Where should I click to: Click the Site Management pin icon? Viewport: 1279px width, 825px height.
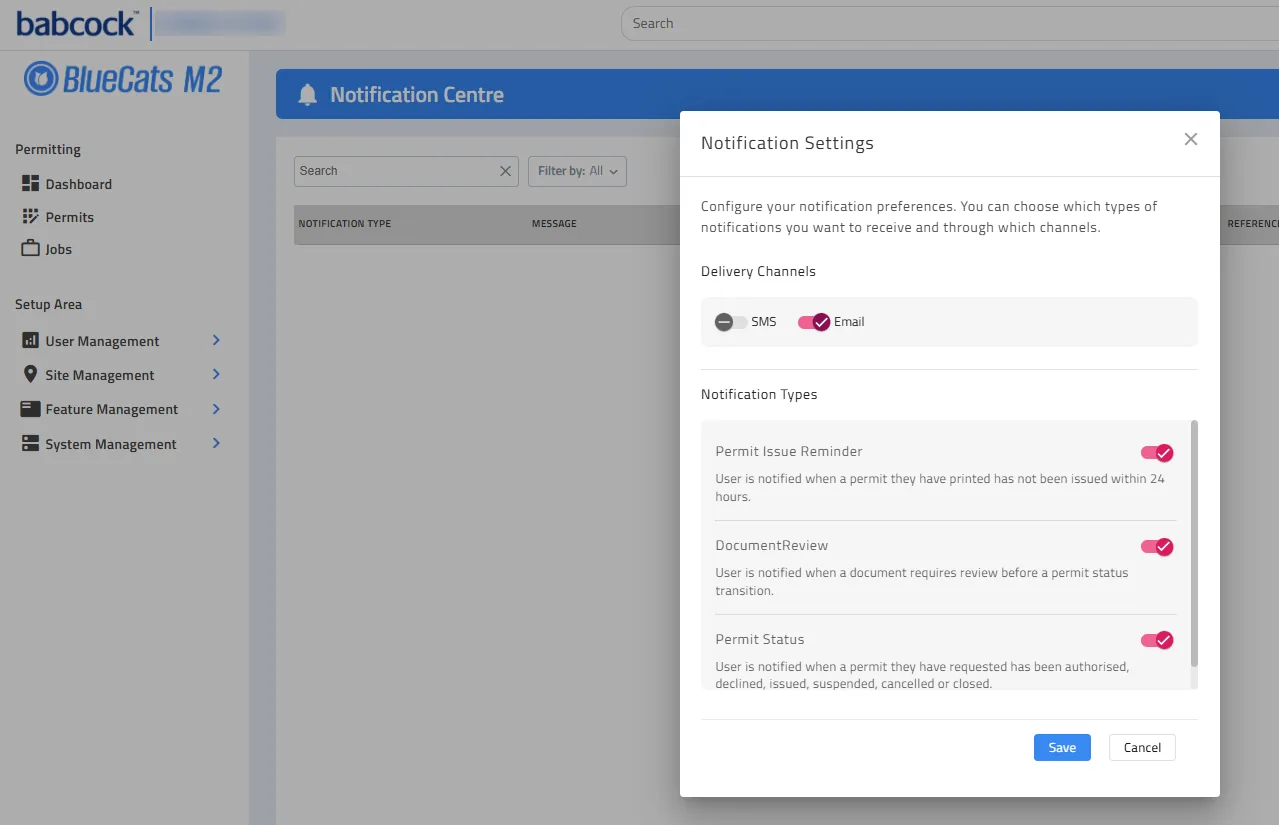tap(30, 375)
